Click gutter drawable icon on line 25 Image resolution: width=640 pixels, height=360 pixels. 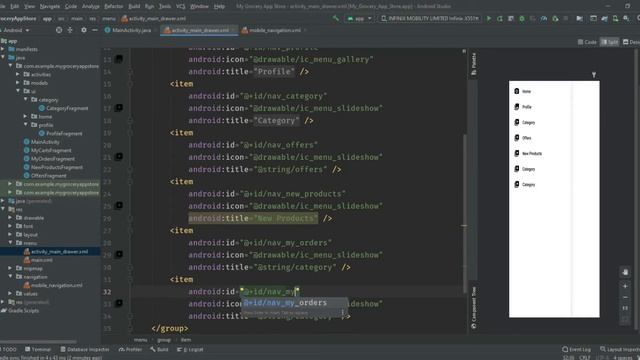pos(119,205)
